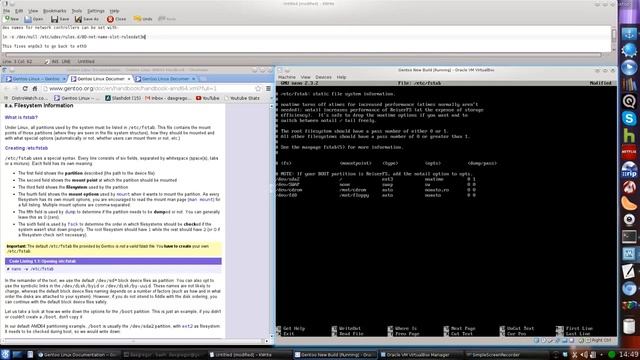Open the KDE application launcher in taskbar

click(5, 354)
